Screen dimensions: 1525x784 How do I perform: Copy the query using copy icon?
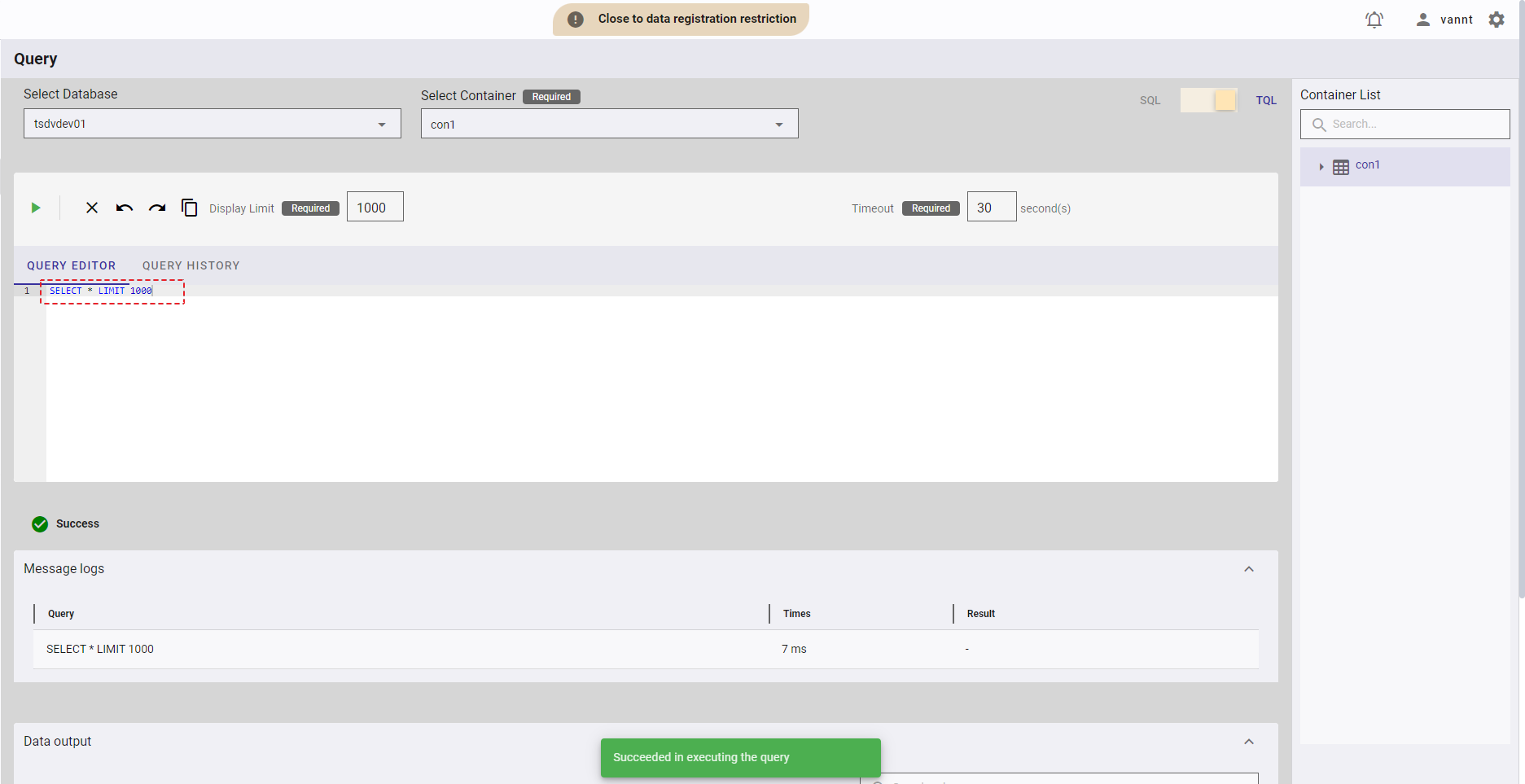point(189,208)
